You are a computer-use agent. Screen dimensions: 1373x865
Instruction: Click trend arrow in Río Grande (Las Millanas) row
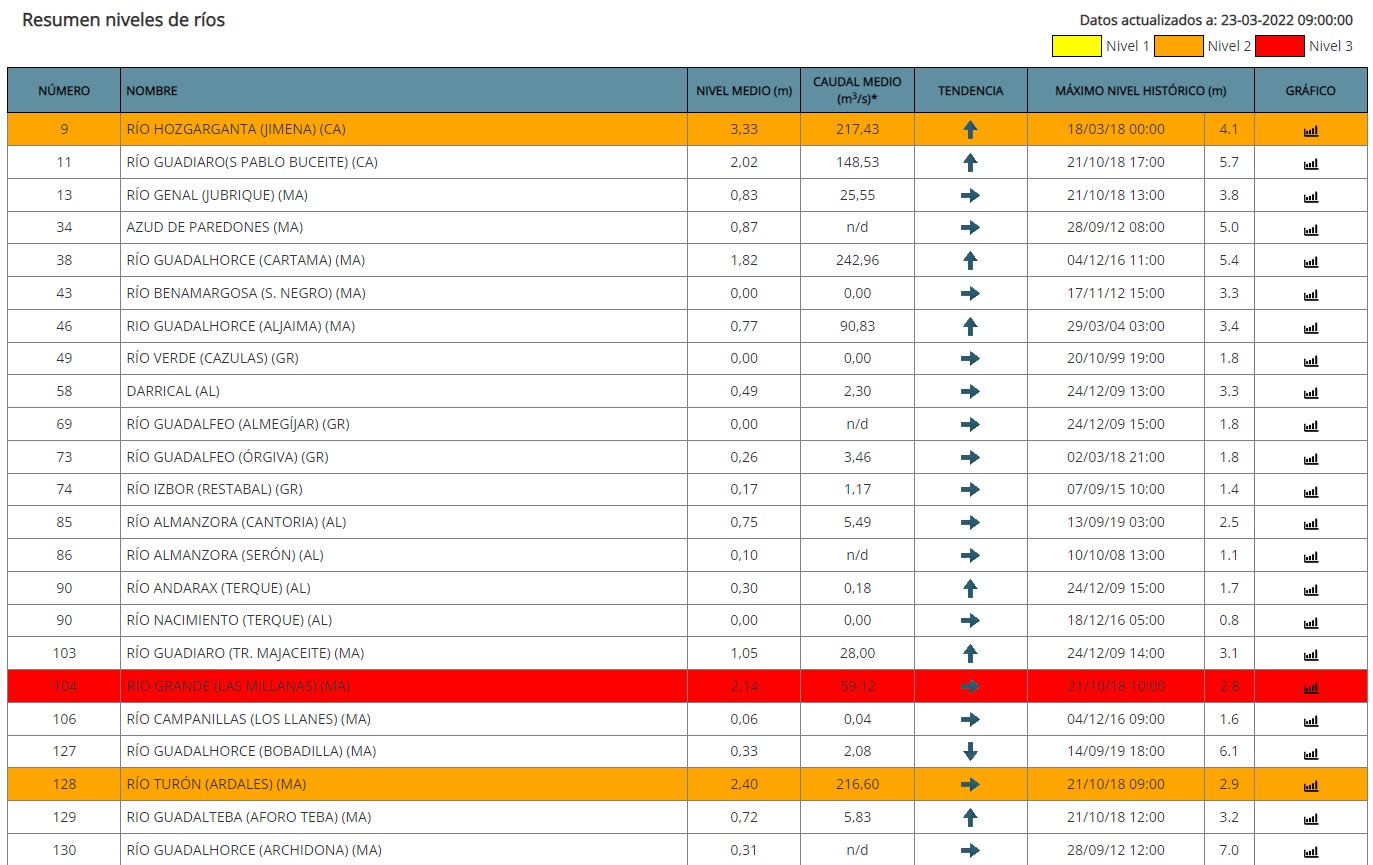969,686
